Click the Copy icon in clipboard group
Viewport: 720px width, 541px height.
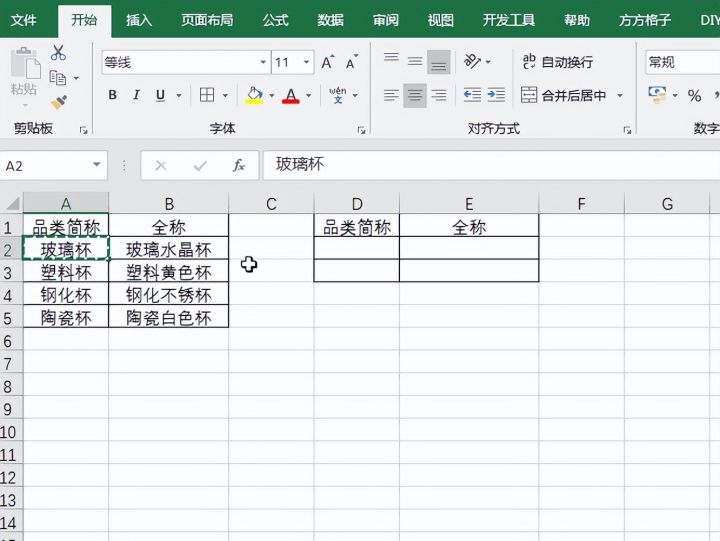coord(58,78)
